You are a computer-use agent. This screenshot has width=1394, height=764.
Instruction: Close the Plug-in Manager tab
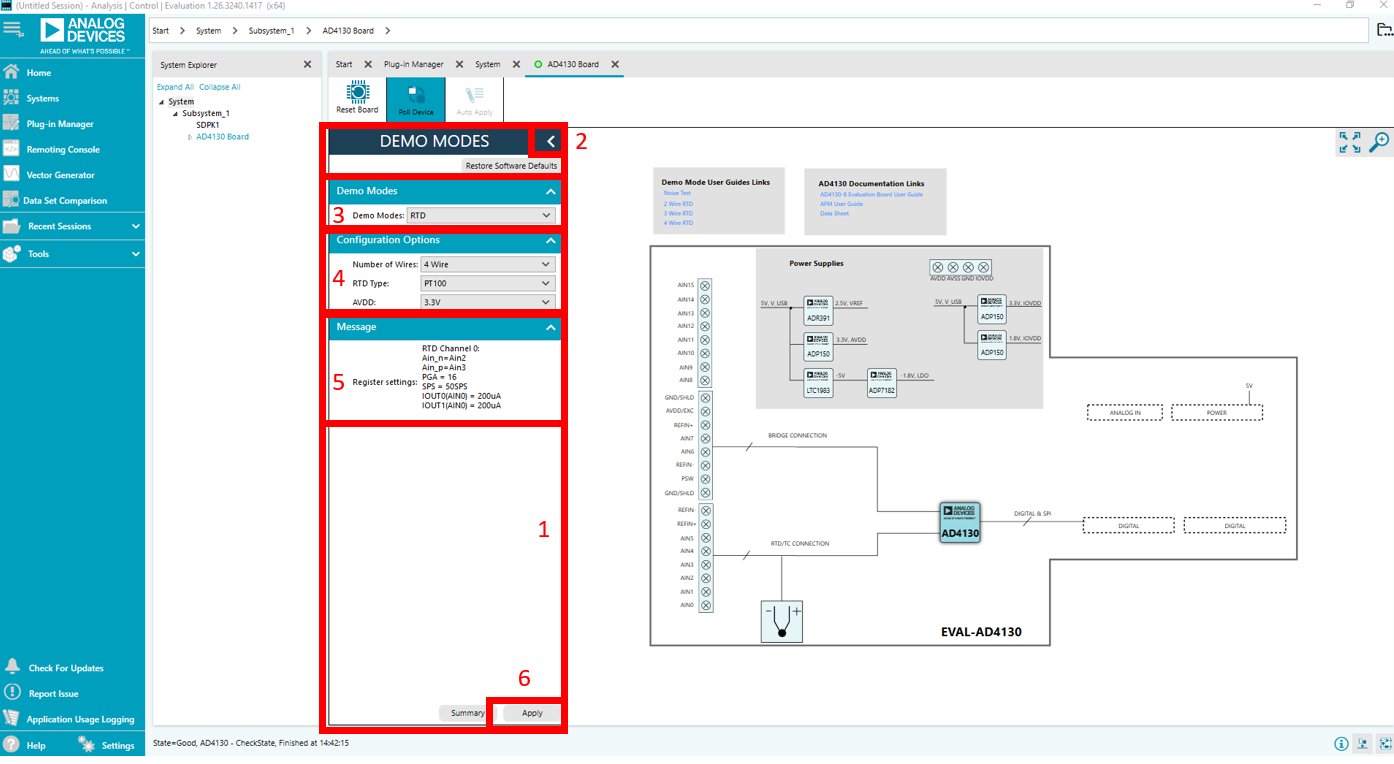[460, 64]
